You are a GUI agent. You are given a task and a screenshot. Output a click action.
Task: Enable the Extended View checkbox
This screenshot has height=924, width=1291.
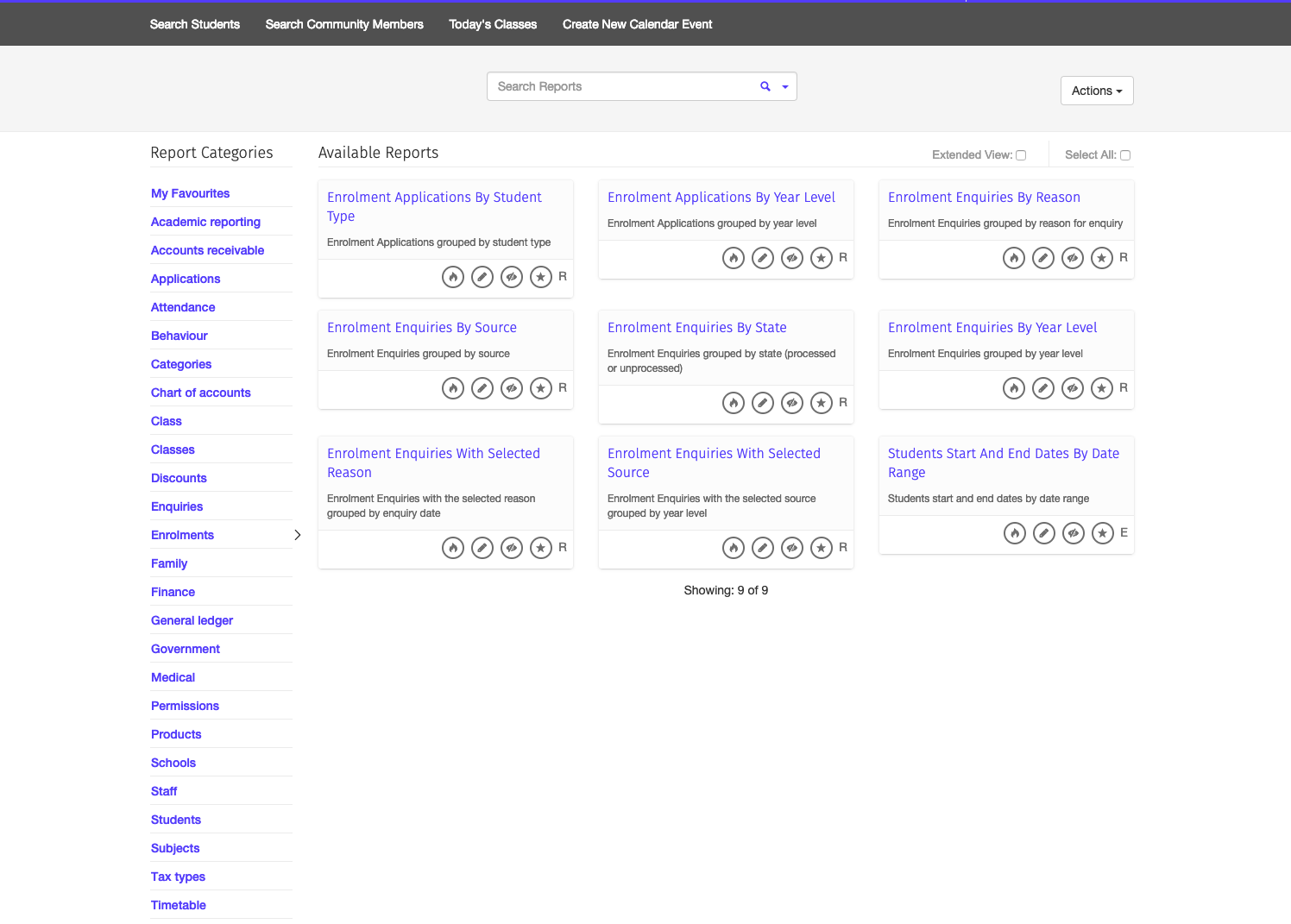coord(1021,155)
